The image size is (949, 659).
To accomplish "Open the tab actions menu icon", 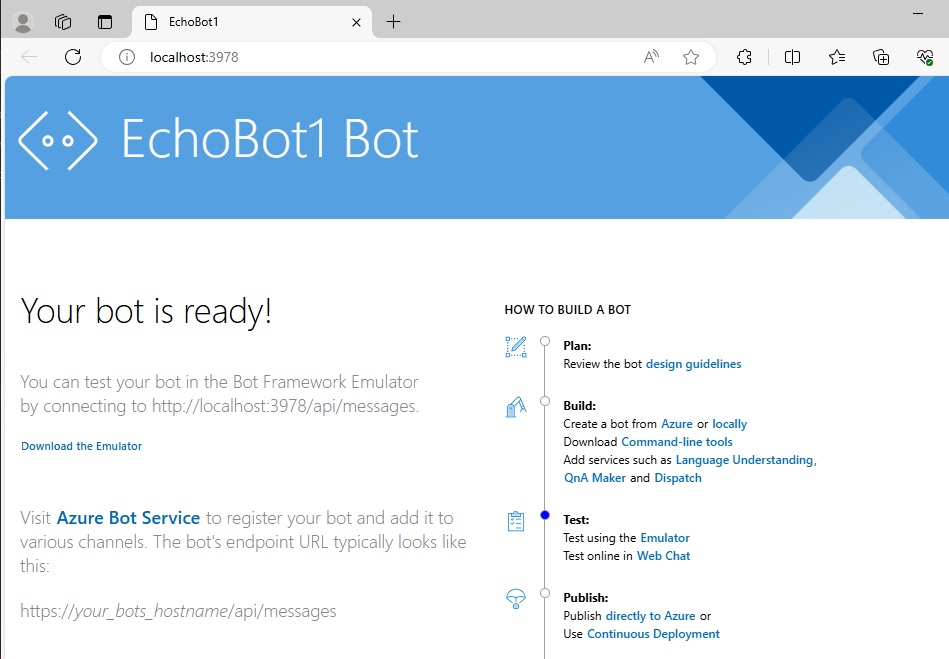I will pos(105,22).
